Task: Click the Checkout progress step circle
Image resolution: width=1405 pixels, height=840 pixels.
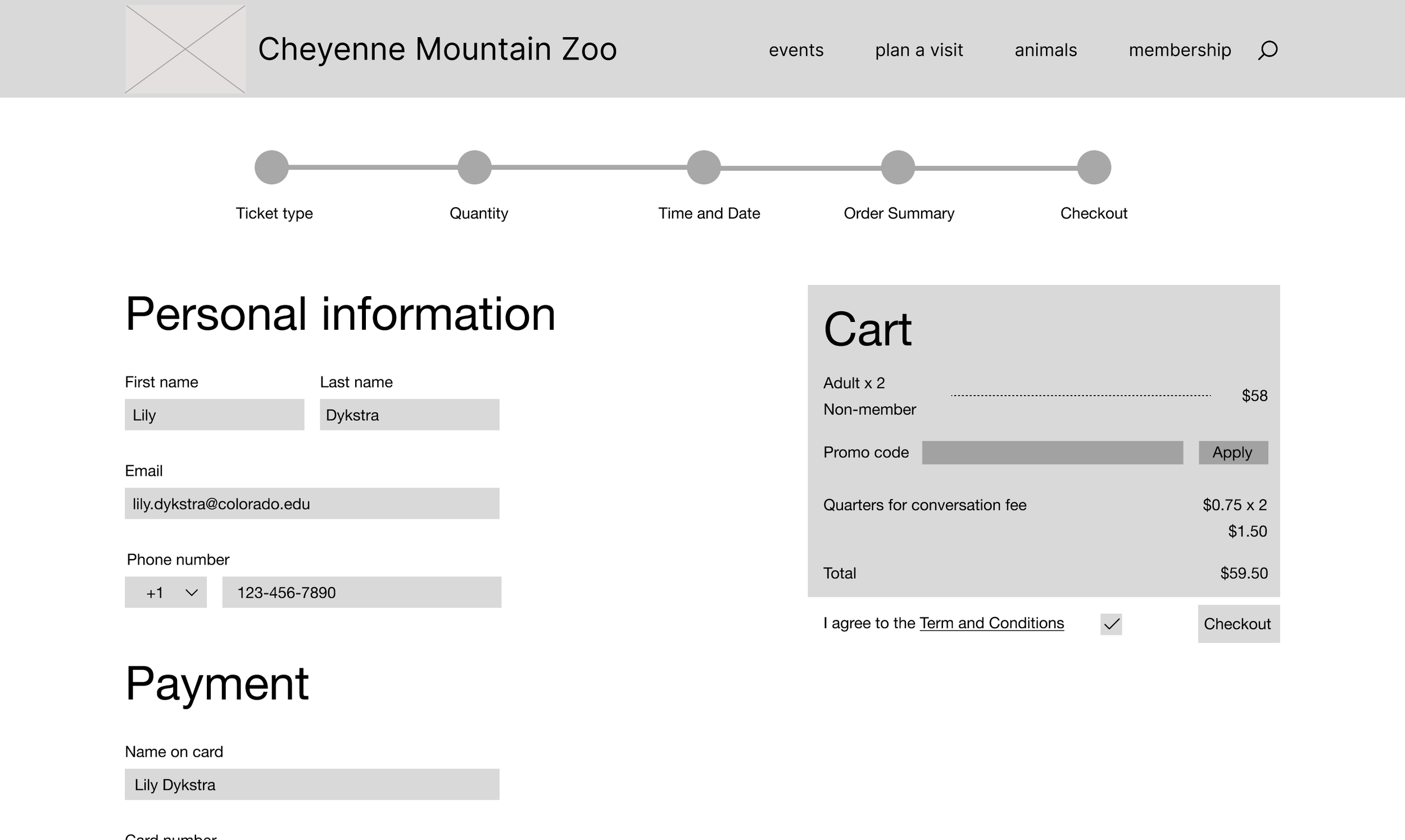Action: coord(1094,167)
